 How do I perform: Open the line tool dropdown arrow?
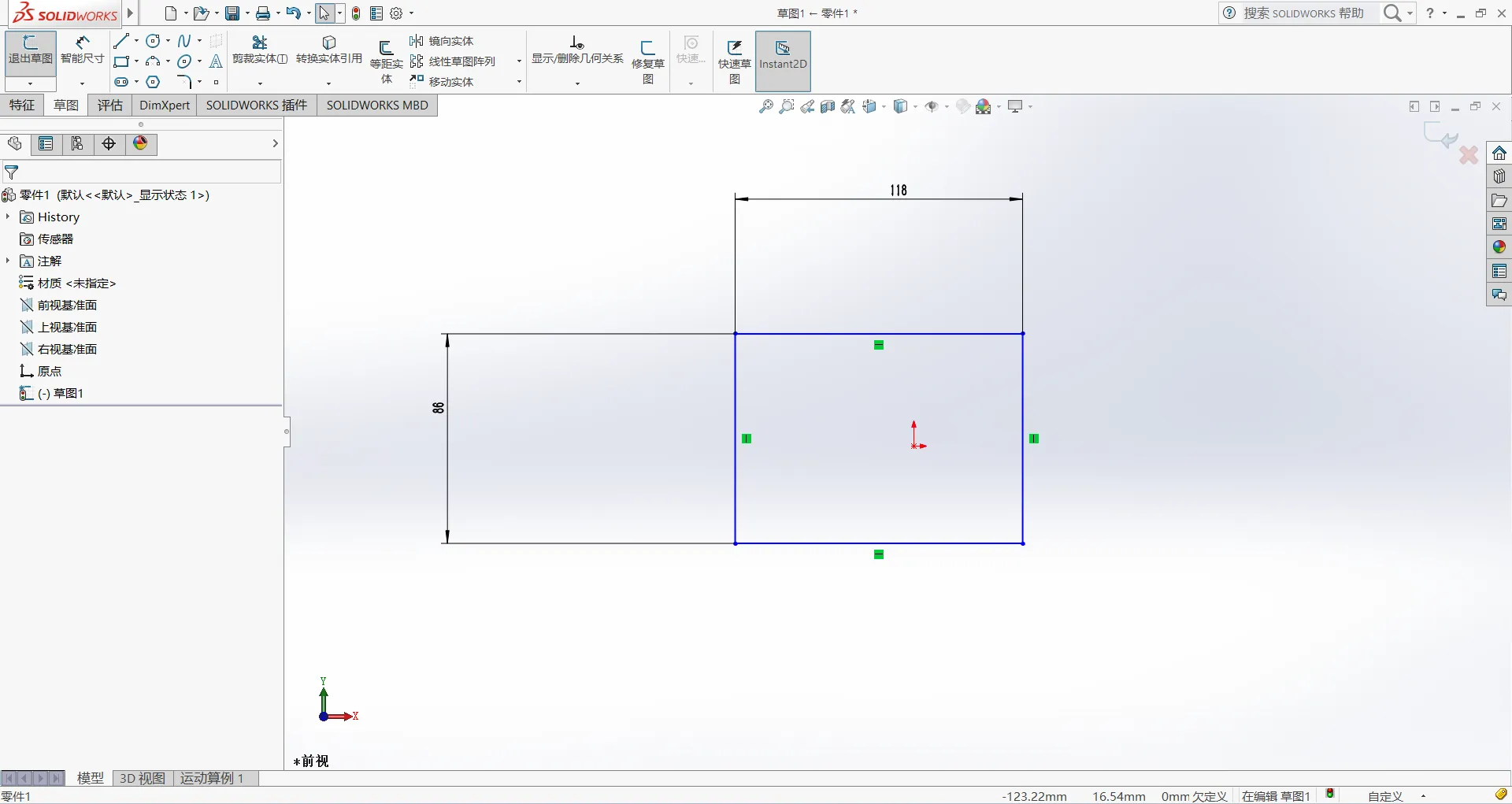pyautogui.click(x=136, y=41)
